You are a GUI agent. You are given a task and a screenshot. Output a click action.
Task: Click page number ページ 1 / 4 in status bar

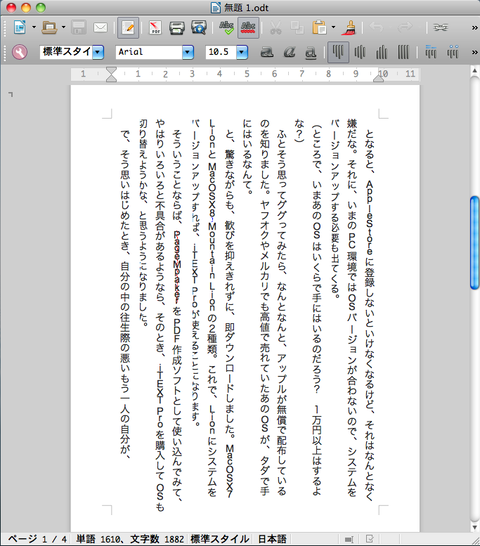(x=38, y=539)
